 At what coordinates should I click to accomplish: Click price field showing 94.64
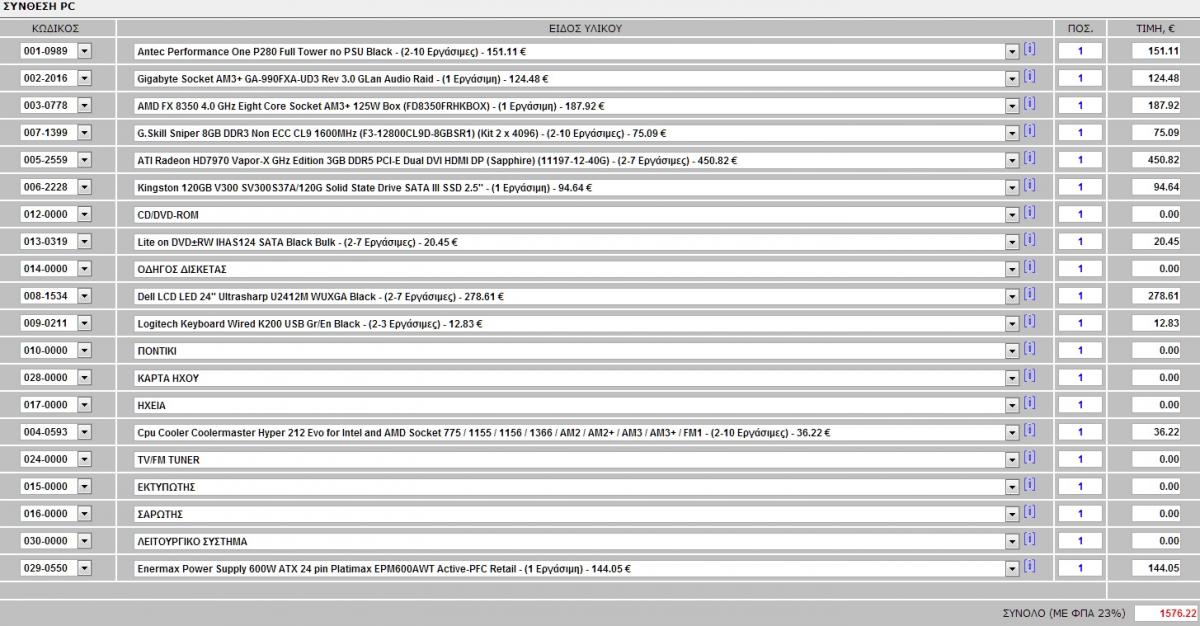pos(1157,187)
